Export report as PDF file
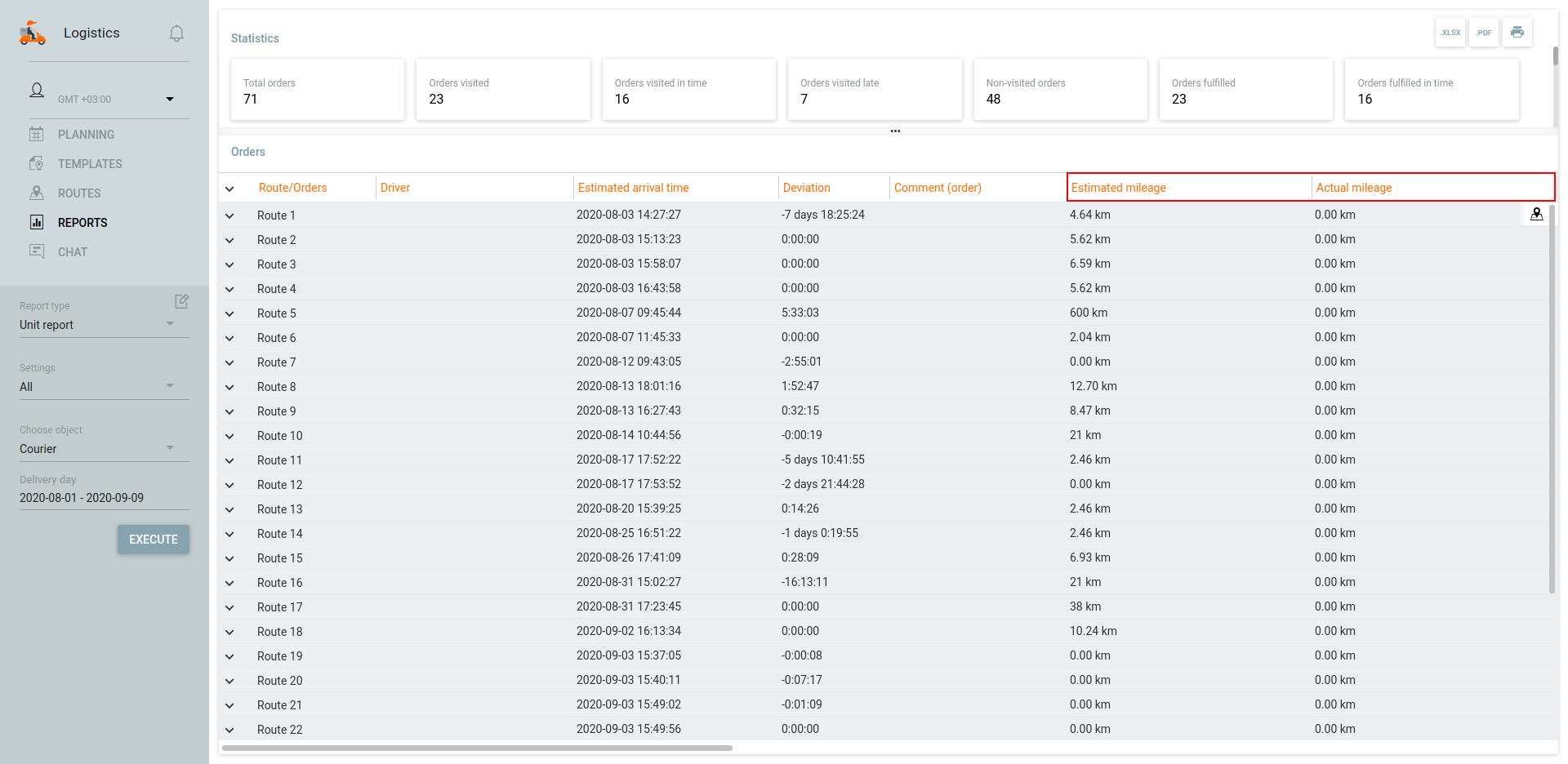1568x764 pixels. tap(1484, 33)
